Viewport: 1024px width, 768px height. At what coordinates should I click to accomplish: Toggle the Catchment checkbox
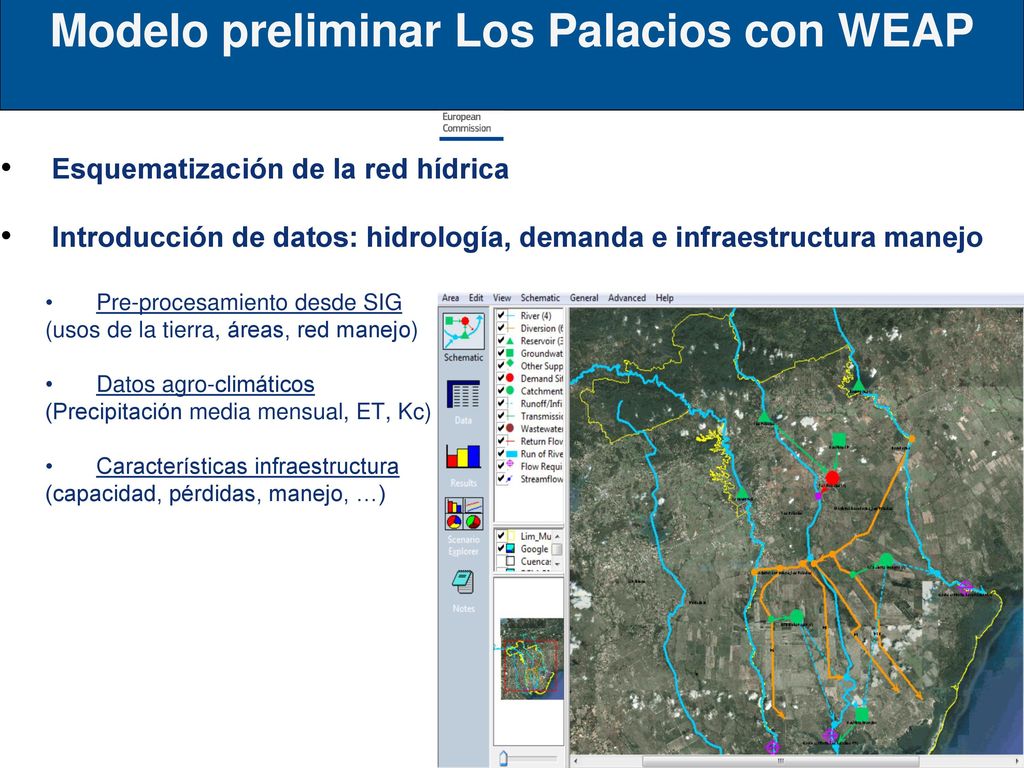501,391
